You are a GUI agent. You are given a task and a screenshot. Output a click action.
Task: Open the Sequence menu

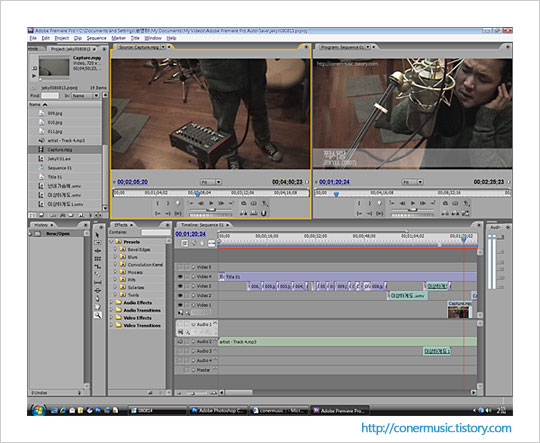click(x=96, y=38)
